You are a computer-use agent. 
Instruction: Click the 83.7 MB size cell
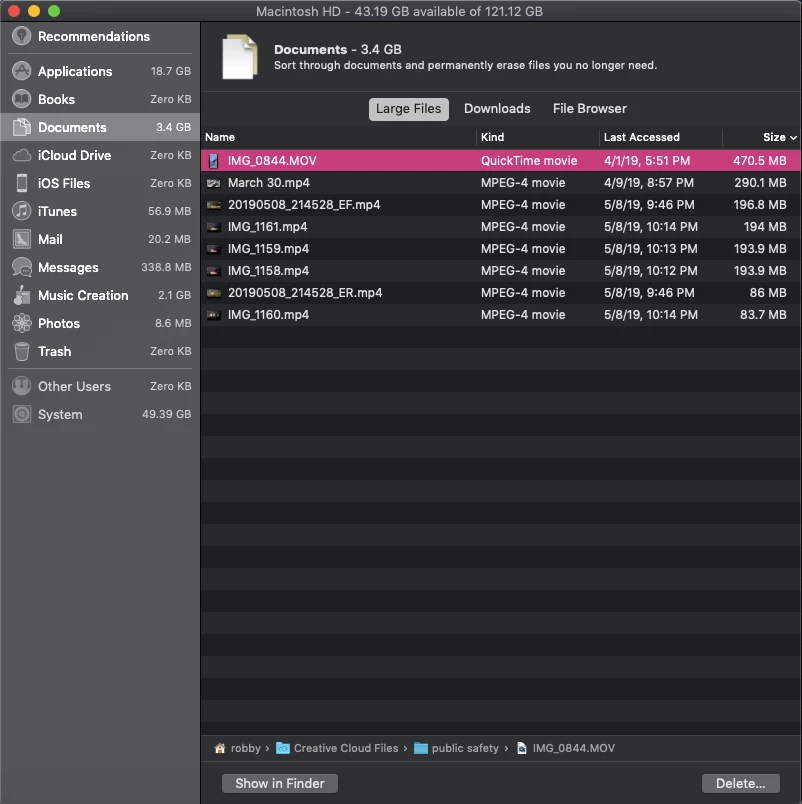click(x=763, y=315)
